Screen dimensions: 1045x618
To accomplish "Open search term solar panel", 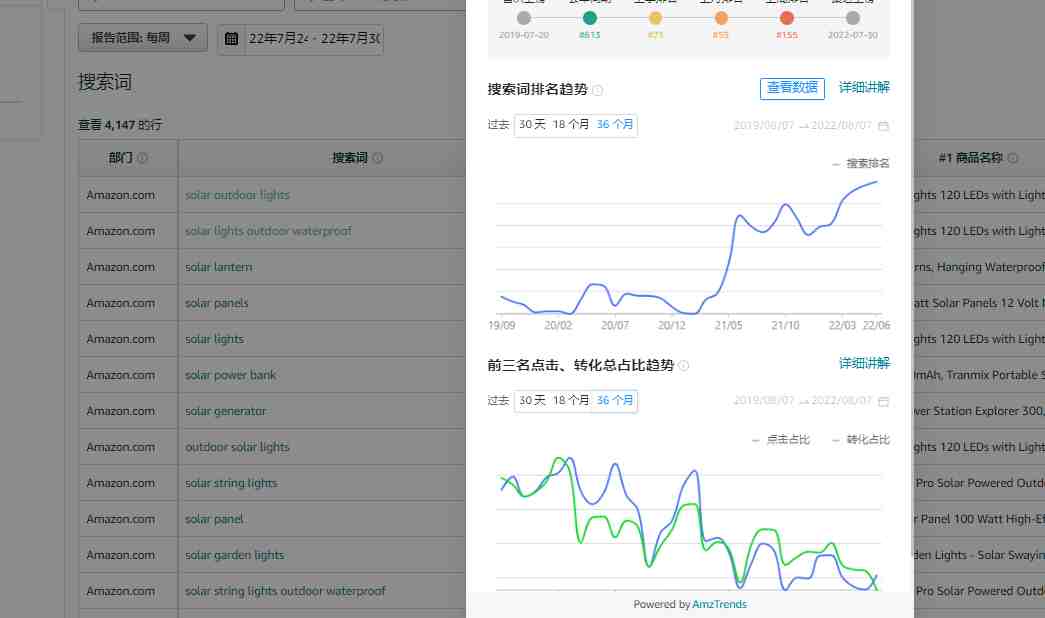I will [214, 519].
